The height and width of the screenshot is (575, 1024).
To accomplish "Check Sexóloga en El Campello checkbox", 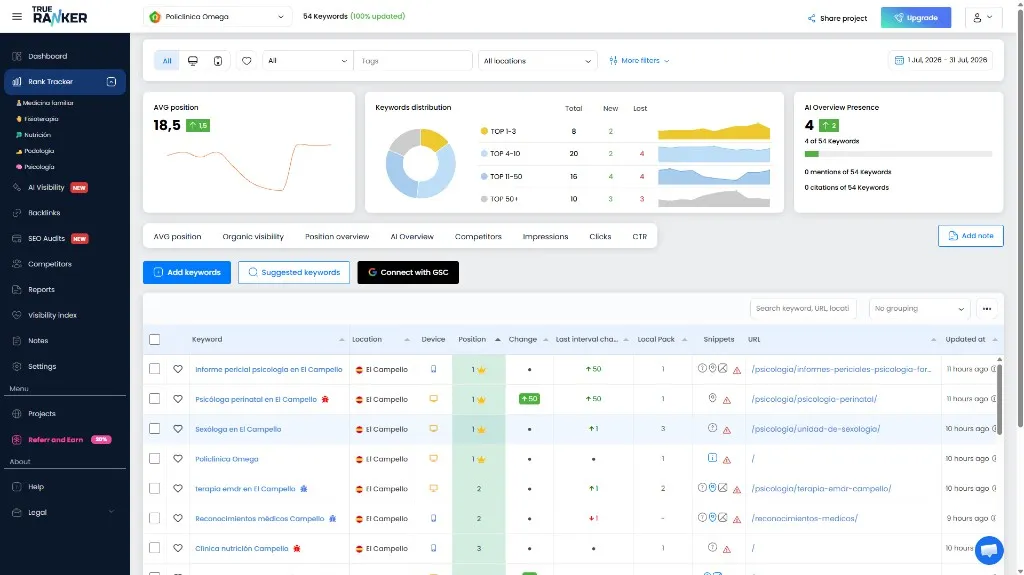I will (x=155, y=429).
